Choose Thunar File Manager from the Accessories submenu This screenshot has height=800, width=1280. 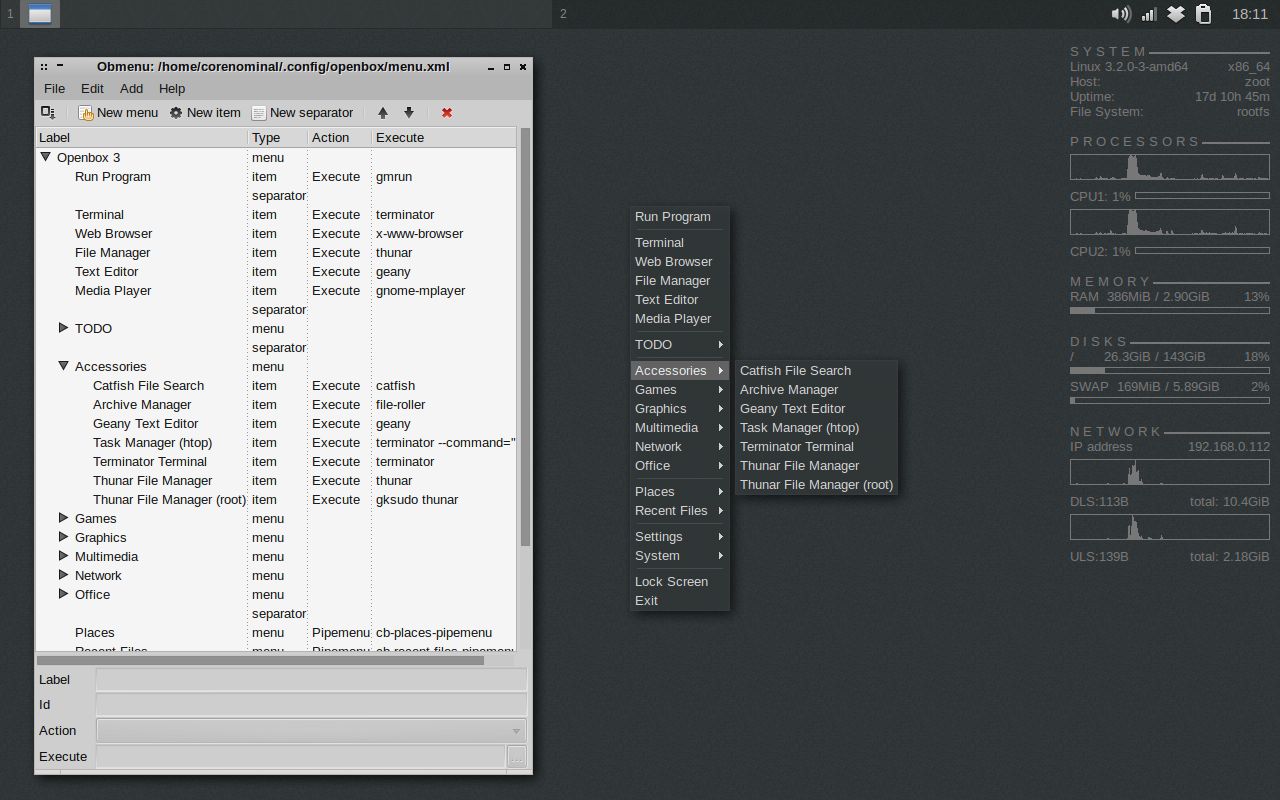797,465
